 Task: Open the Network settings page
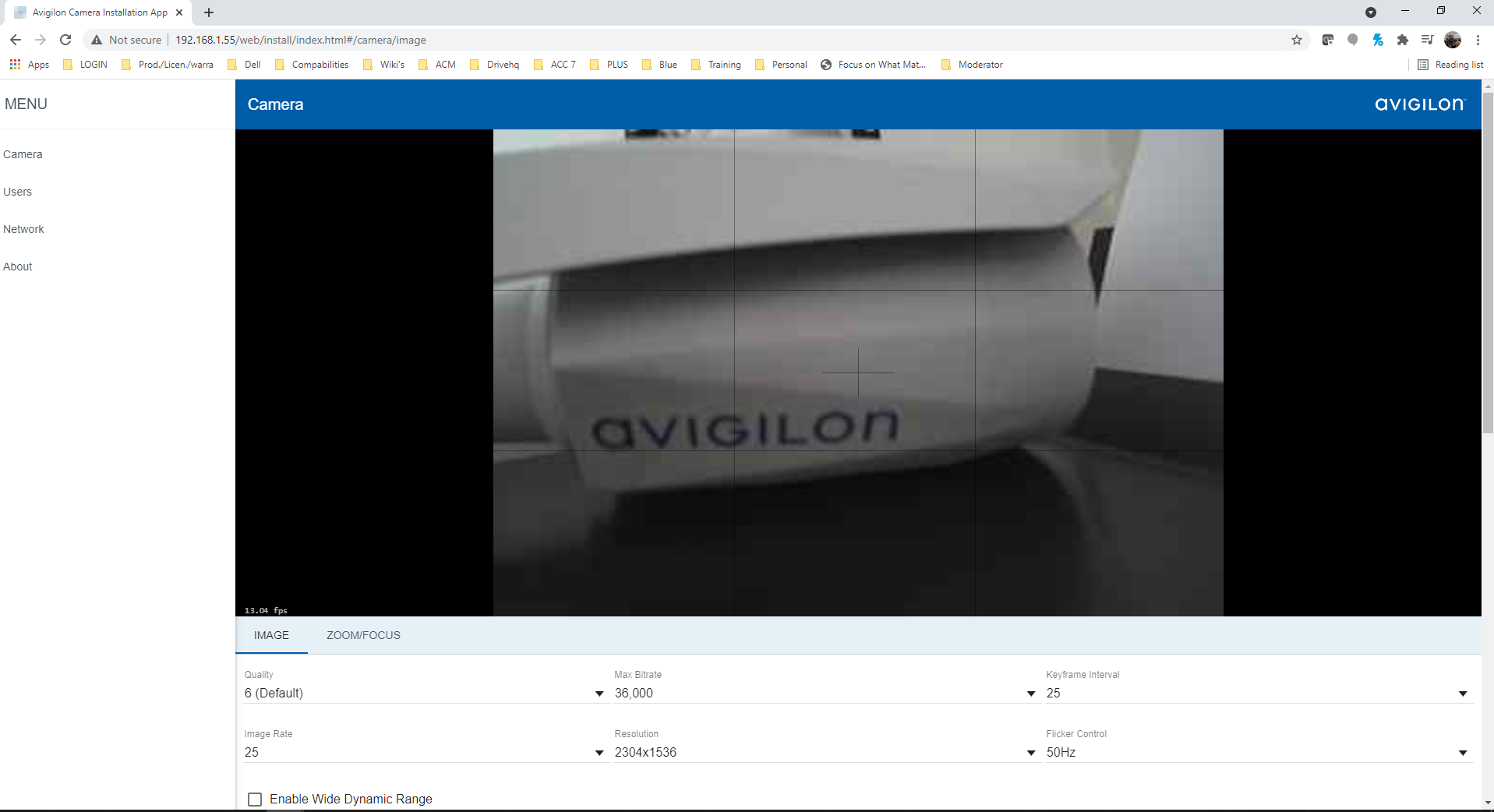[23, 228]
